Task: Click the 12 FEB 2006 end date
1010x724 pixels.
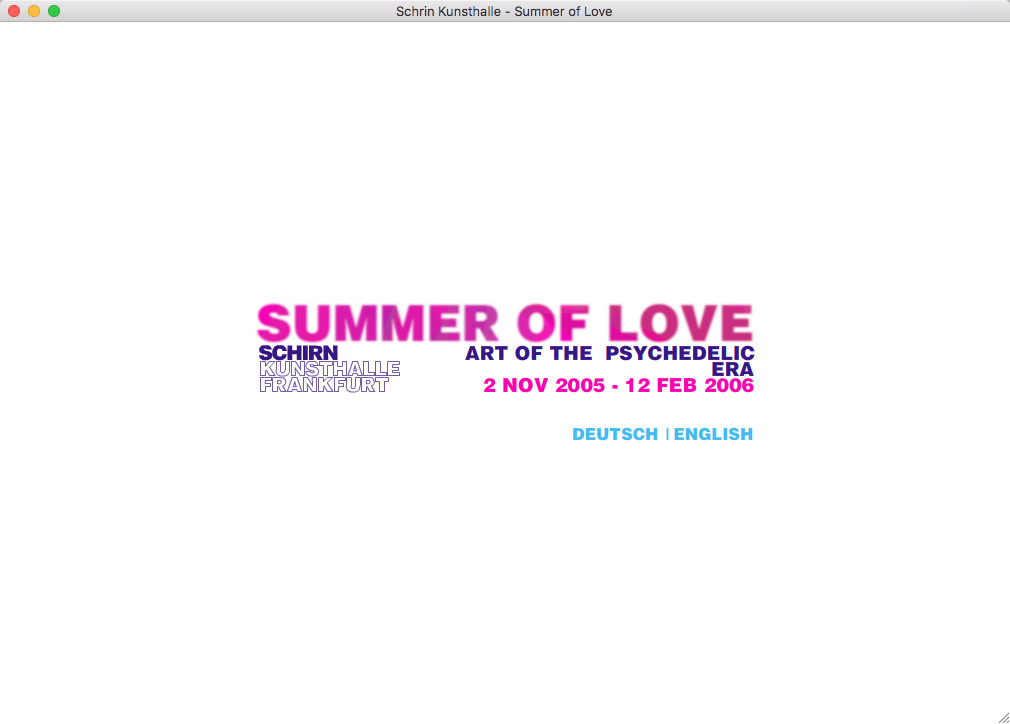Action: (x=689, y=386)
